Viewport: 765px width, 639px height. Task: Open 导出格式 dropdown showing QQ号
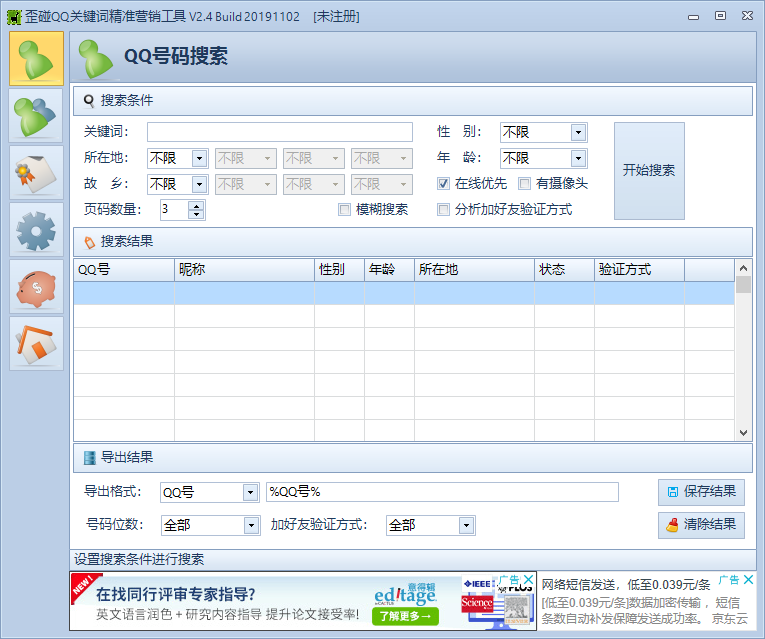250,492
